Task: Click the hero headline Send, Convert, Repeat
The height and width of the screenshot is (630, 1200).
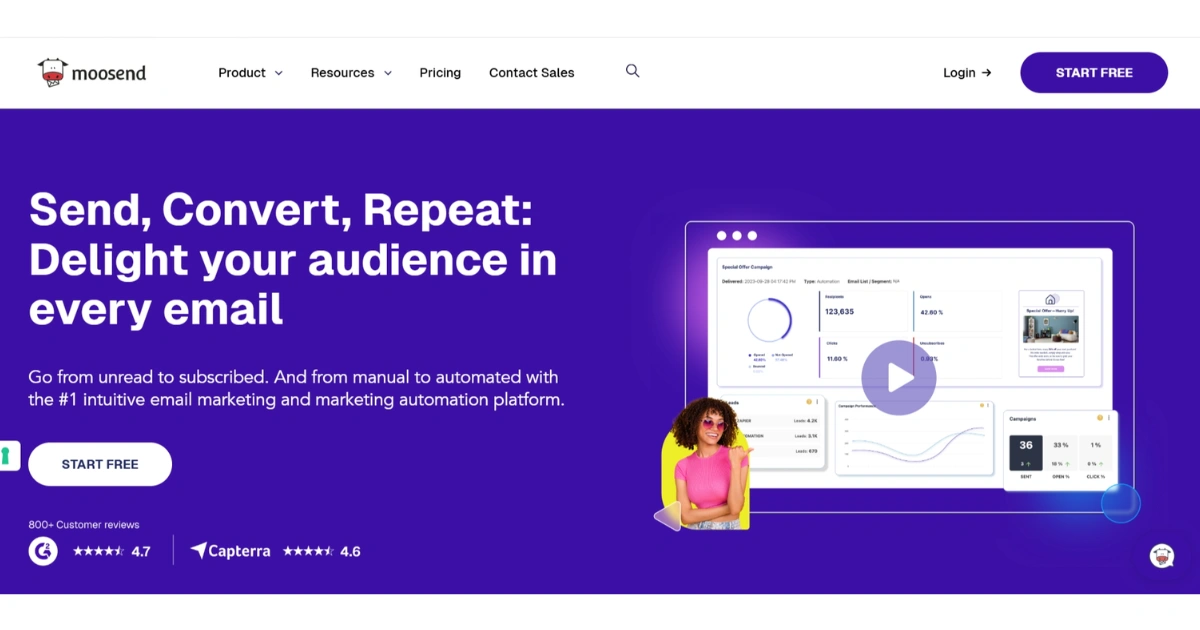Action: pos(281,210)
